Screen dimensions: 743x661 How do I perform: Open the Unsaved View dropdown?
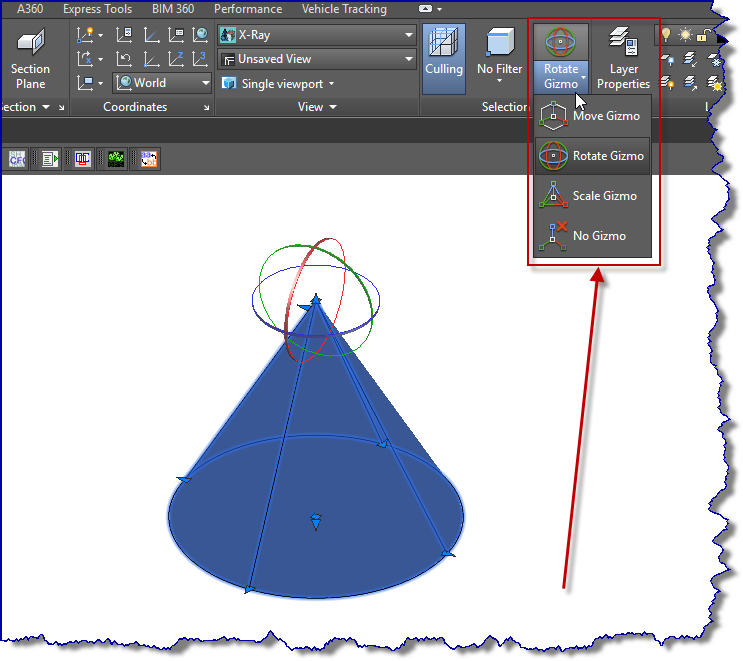coord(317,59)
